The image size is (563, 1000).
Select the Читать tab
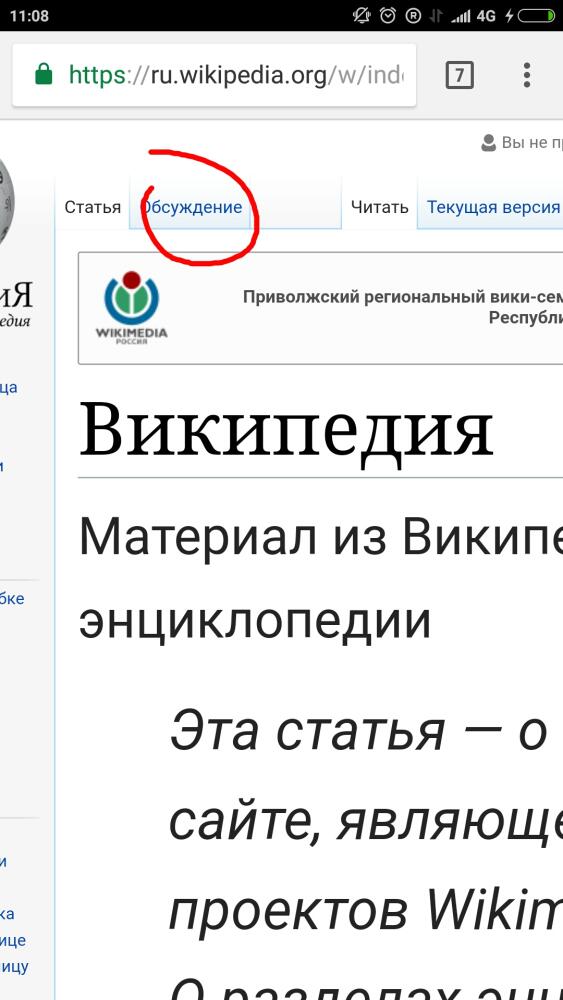[x=379, y=207]
